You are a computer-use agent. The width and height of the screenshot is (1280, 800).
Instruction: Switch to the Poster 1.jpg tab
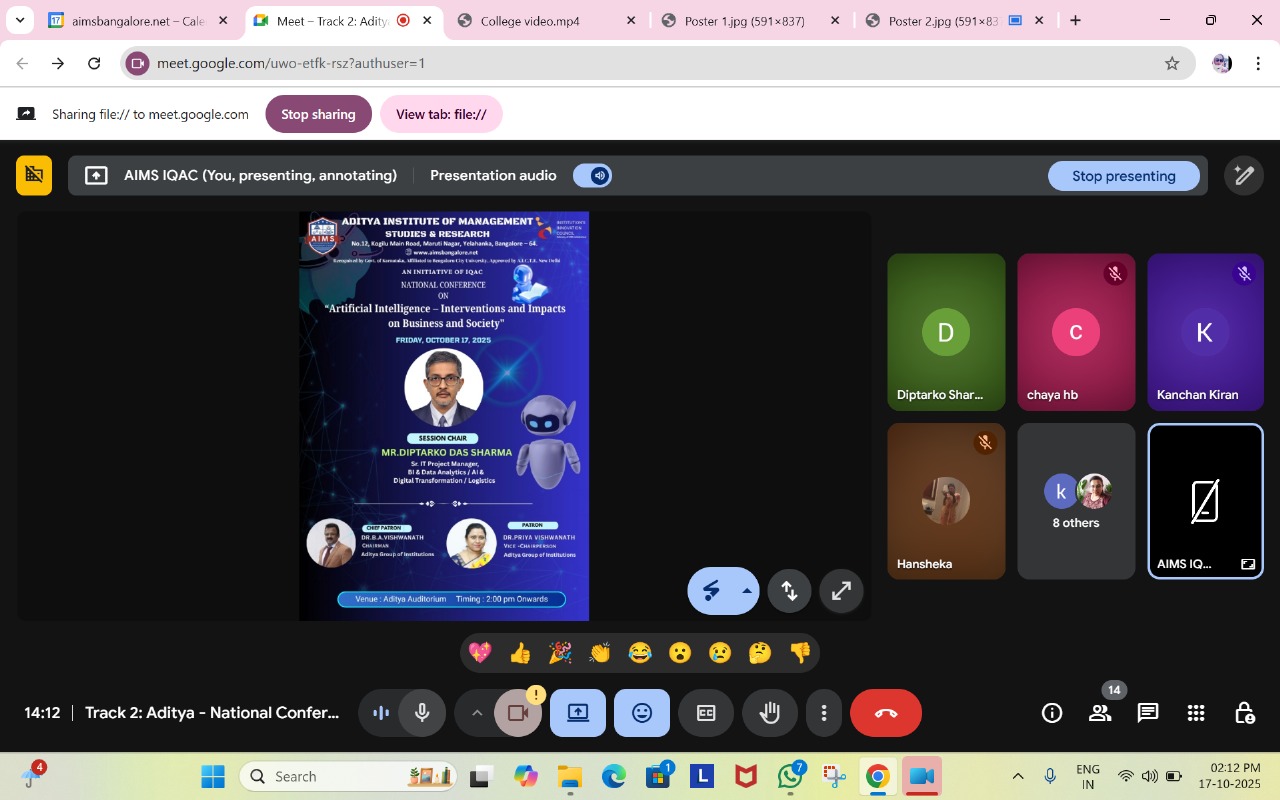[x=751, y=20]
